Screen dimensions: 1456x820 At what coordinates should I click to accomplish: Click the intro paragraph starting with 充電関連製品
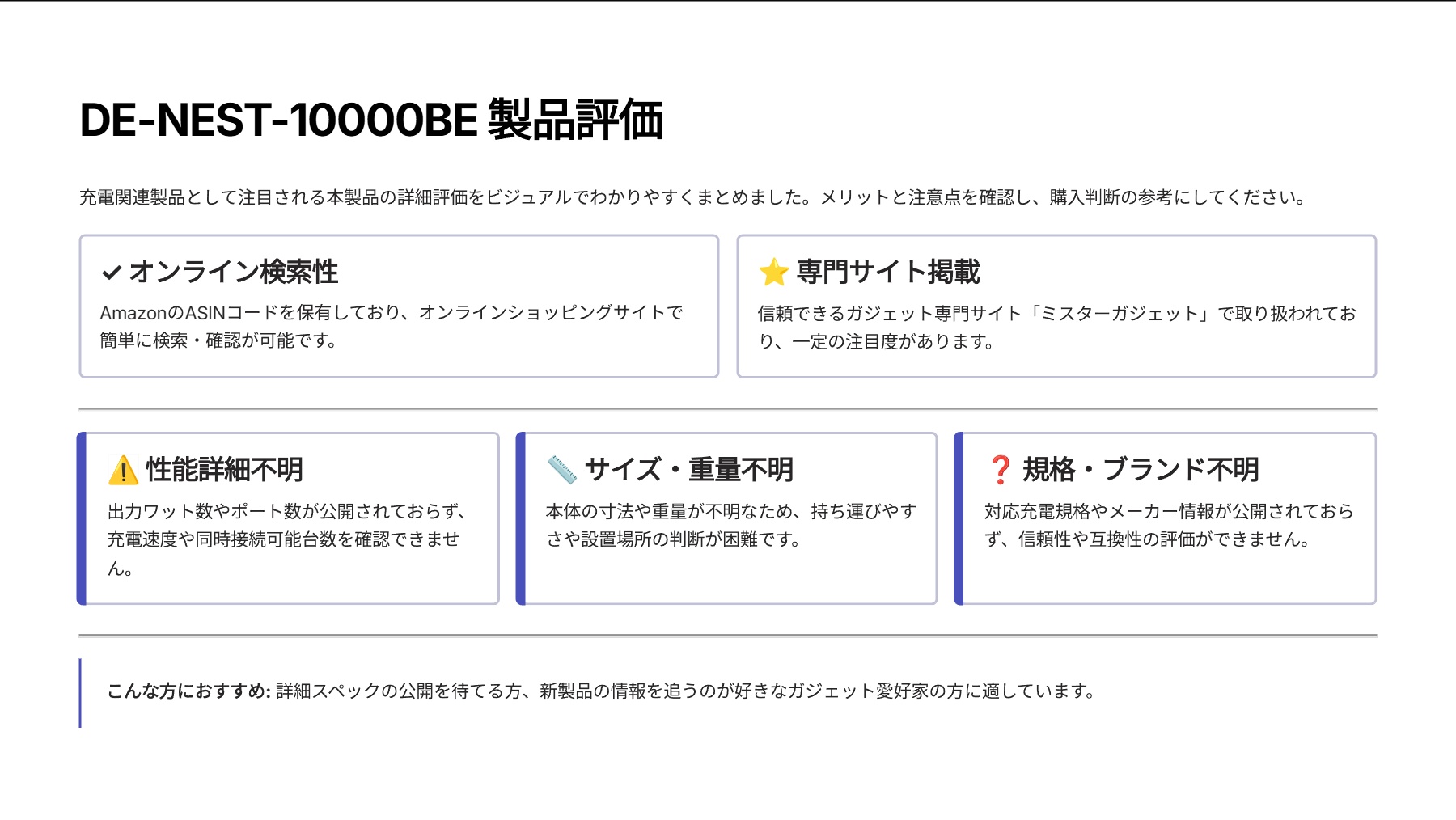692,197
